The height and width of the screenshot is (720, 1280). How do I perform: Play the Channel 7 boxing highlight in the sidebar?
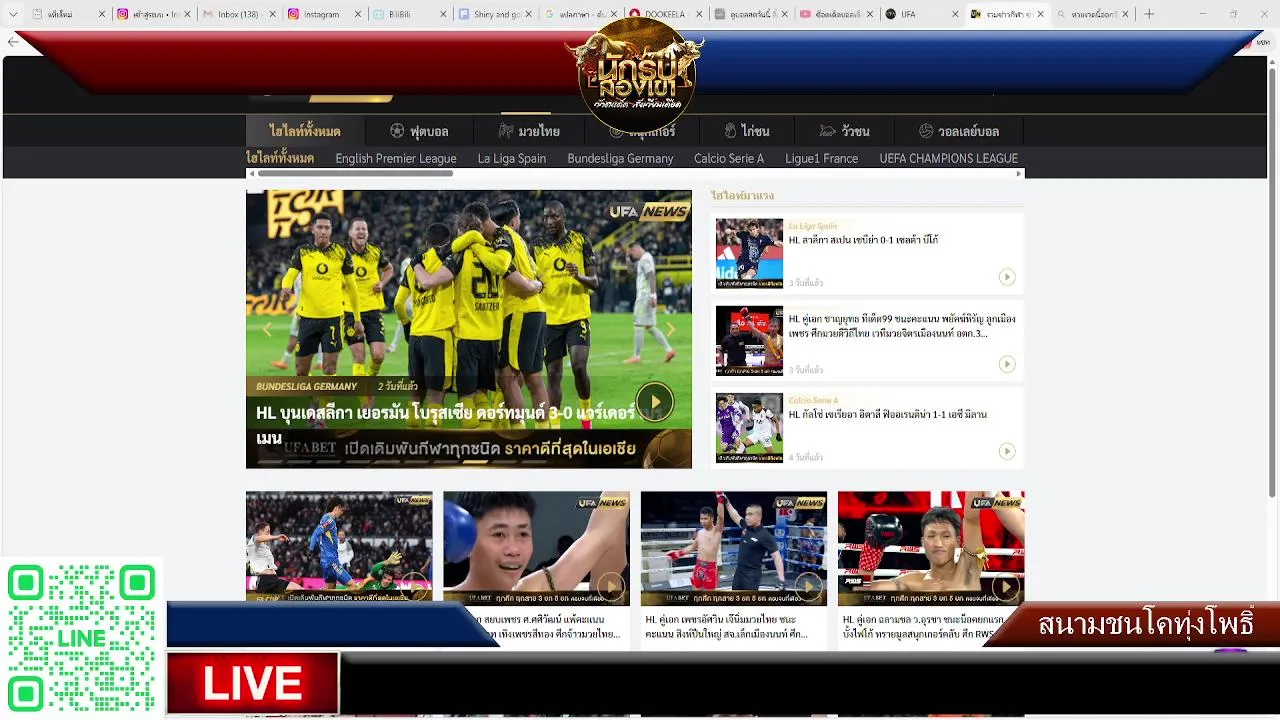(1007, 364)
